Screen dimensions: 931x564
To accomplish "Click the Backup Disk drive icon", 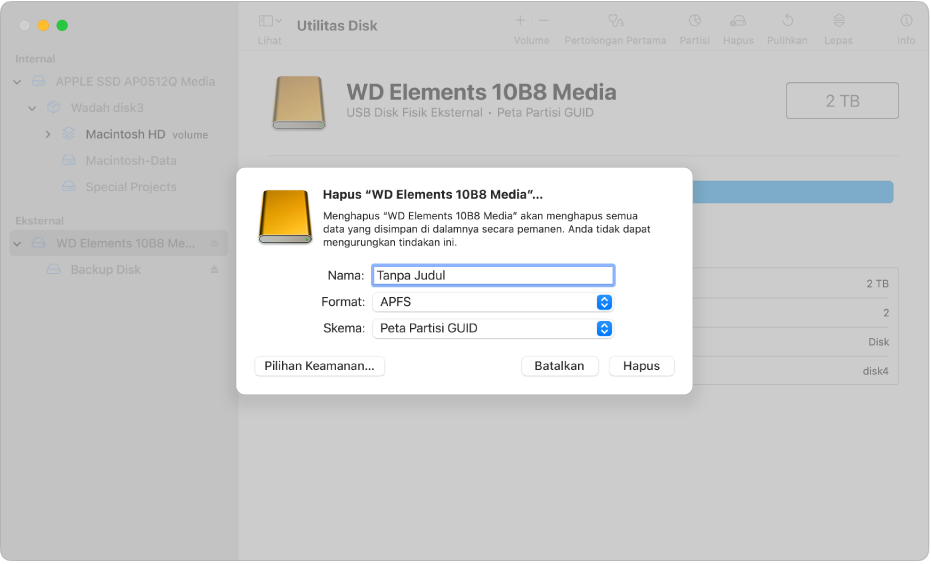I will 53,270.
